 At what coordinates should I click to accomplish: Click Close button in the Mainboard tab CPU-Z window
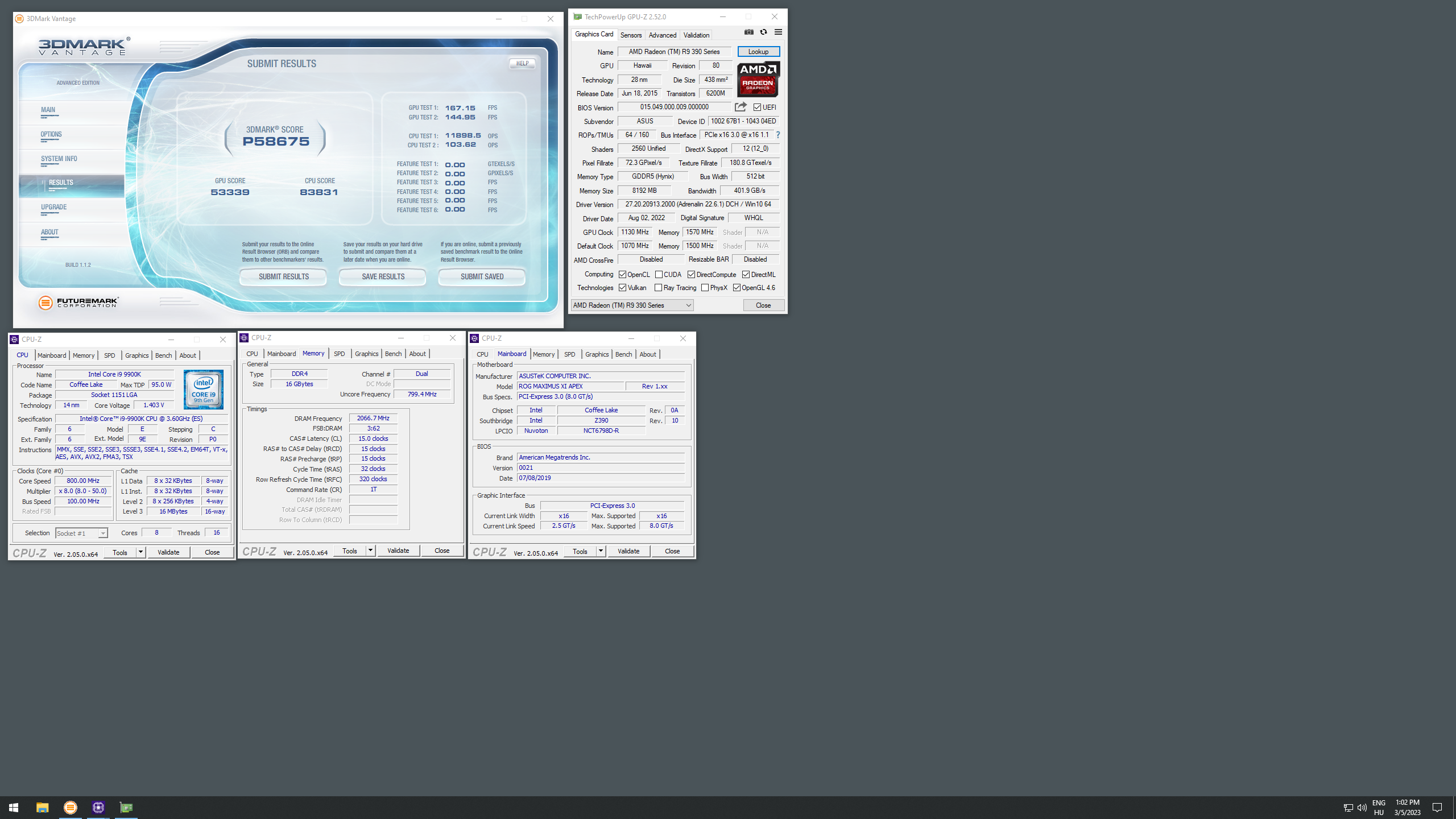672,551
